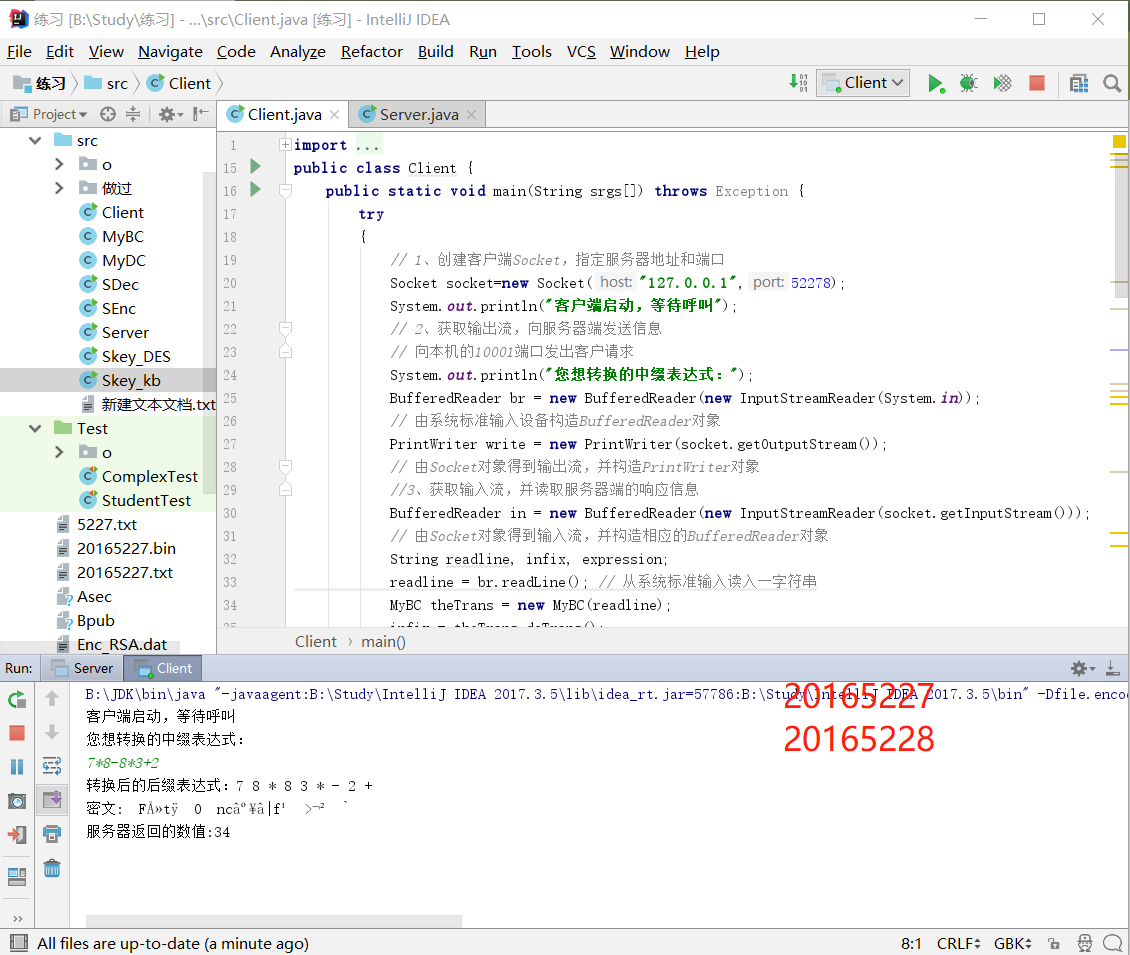The height and width of the screenshot is (955, 1130).
Task: Run Client with coverage icon
Action: [x=1002, y=84]
